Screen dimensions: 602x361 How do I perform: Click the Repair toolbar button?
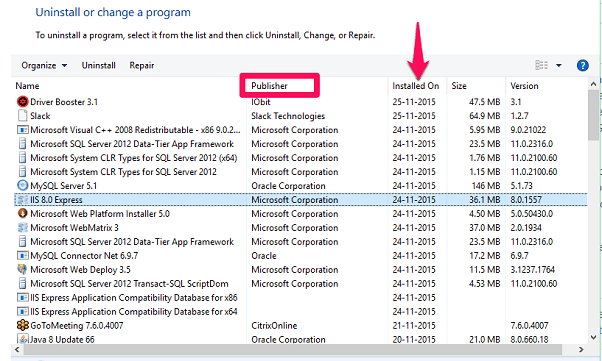[142, 65]
